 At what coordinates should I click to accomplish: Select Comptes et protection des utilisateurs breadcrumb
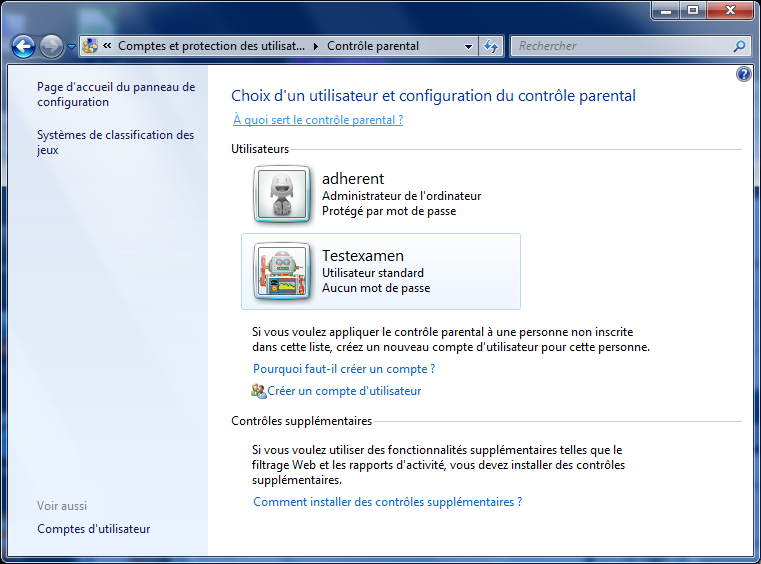click(x=211, y=46)
